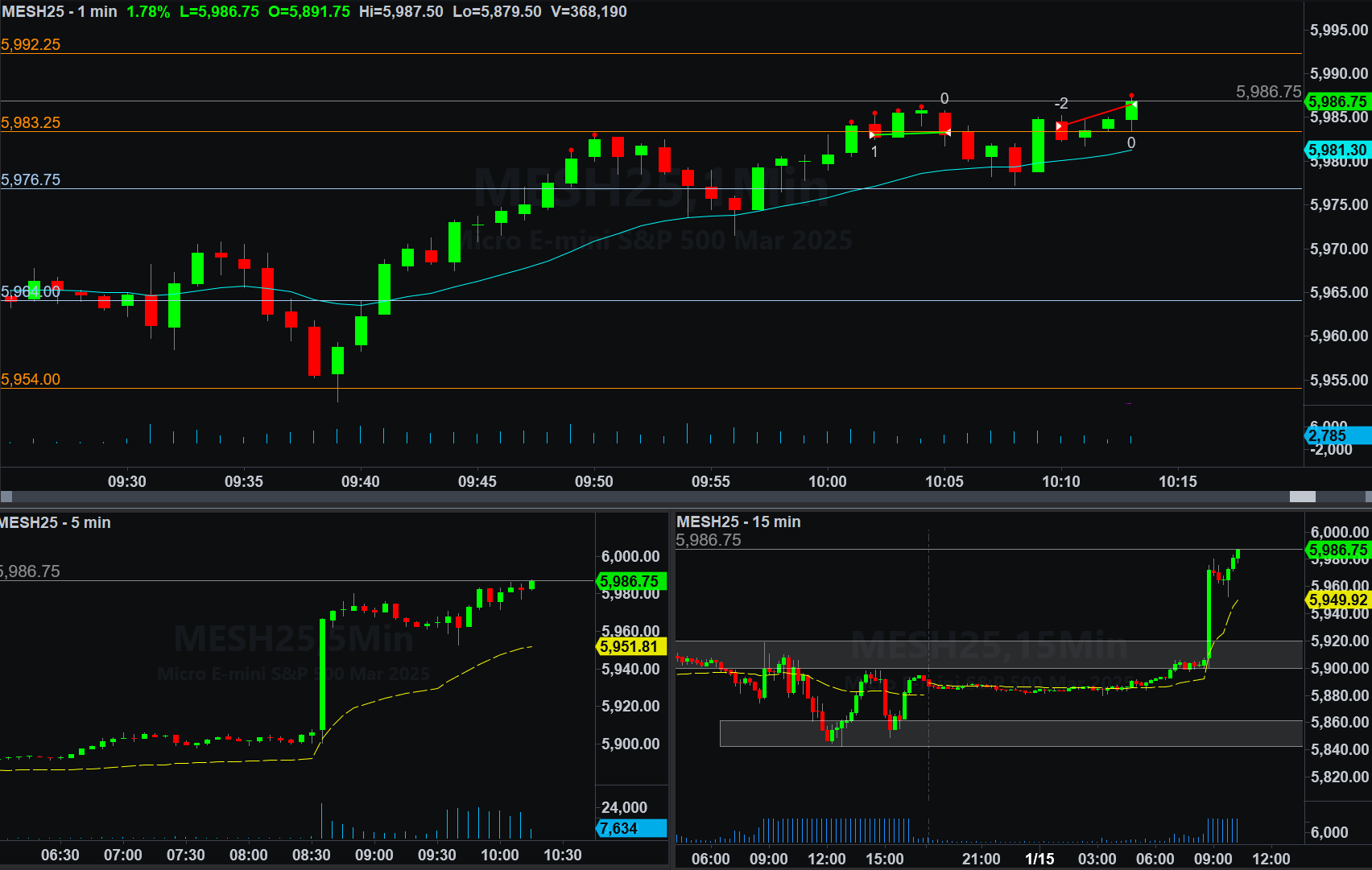Image resolution: width=1372 pixels, height=870 pixels.
Task: Click the green 5,986.75 price tag on the 1-min axis
Action: [1337, 101]
